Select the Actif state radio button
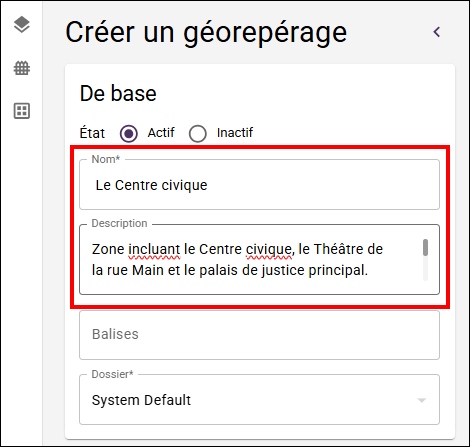 point(129,134)
